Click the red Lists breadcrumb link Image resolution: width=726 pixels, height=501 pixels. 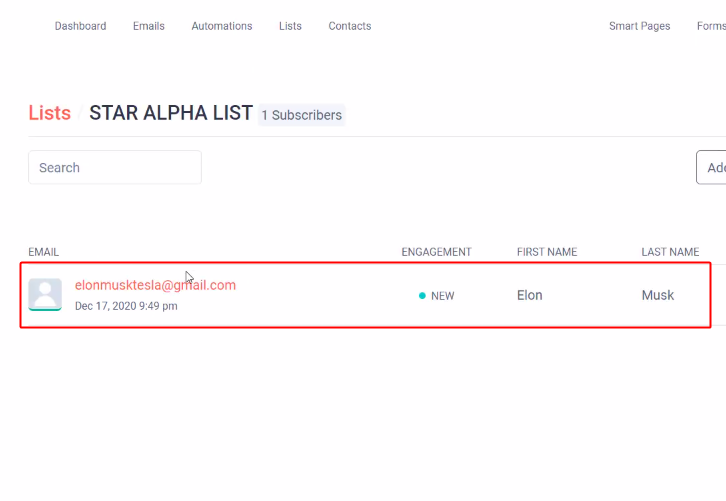[49, 113]
